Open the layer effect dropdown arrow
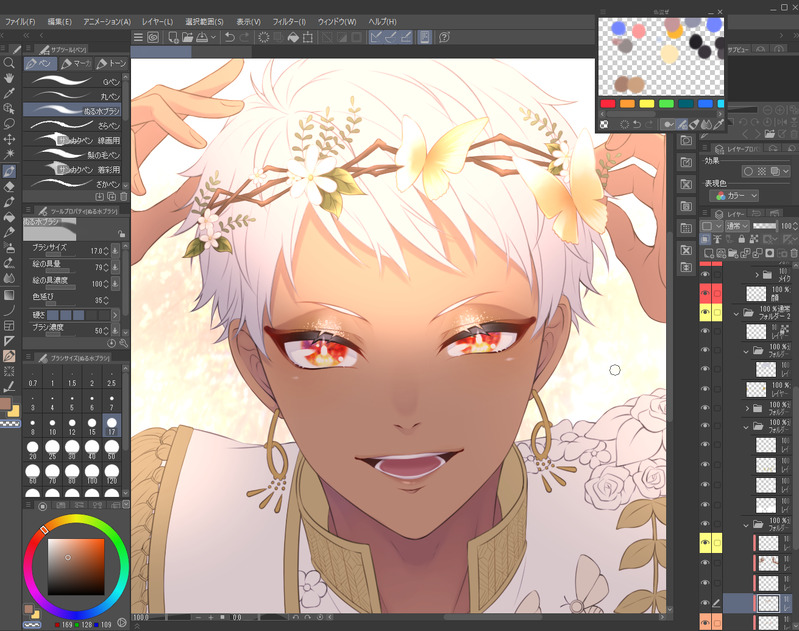 click(786, 172)
